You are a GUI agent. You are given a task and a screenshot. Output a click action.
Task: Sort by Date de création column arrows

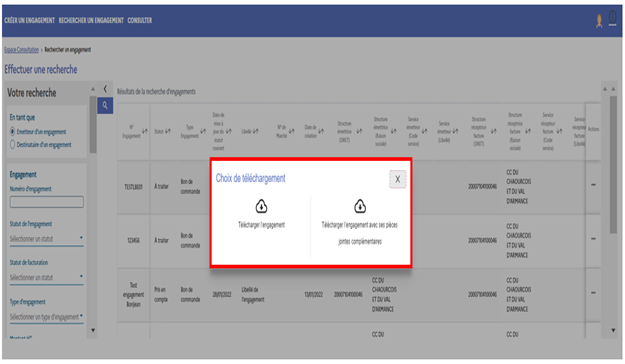321,132
